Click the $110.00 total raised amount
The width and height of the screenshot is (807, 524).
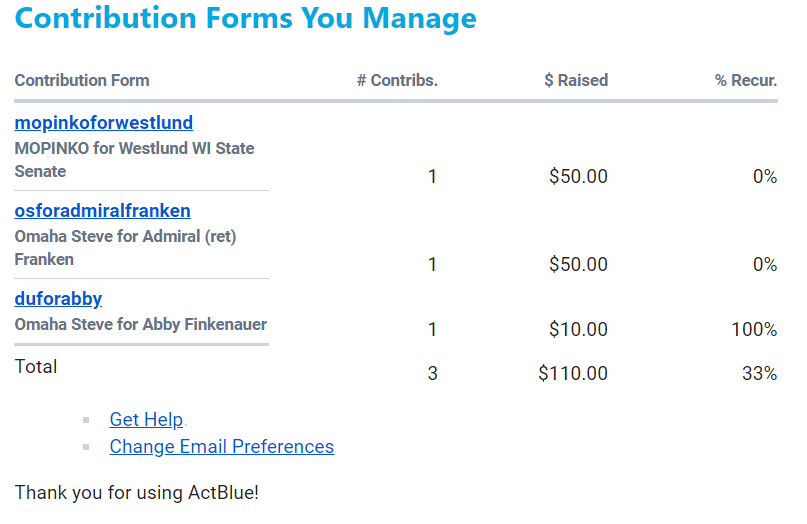point(573,374)
